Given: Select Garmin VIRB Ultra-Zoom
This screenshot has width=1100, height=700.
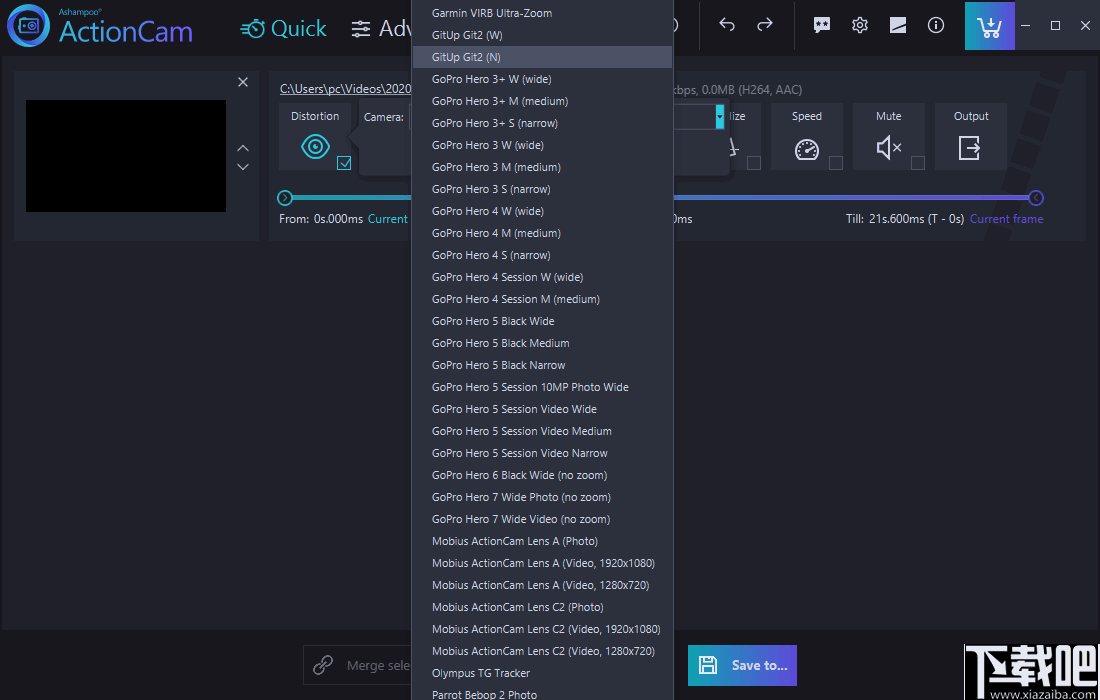Looking at the screenshot, I should (x=542, y=13).
